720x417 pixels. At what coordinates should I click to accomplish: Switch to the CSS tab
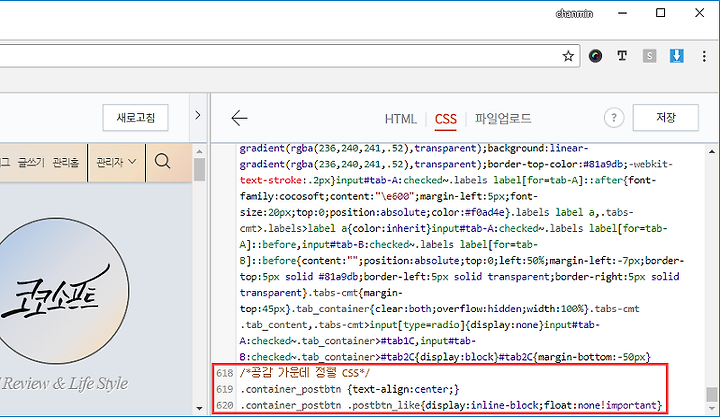pos(445,119)
